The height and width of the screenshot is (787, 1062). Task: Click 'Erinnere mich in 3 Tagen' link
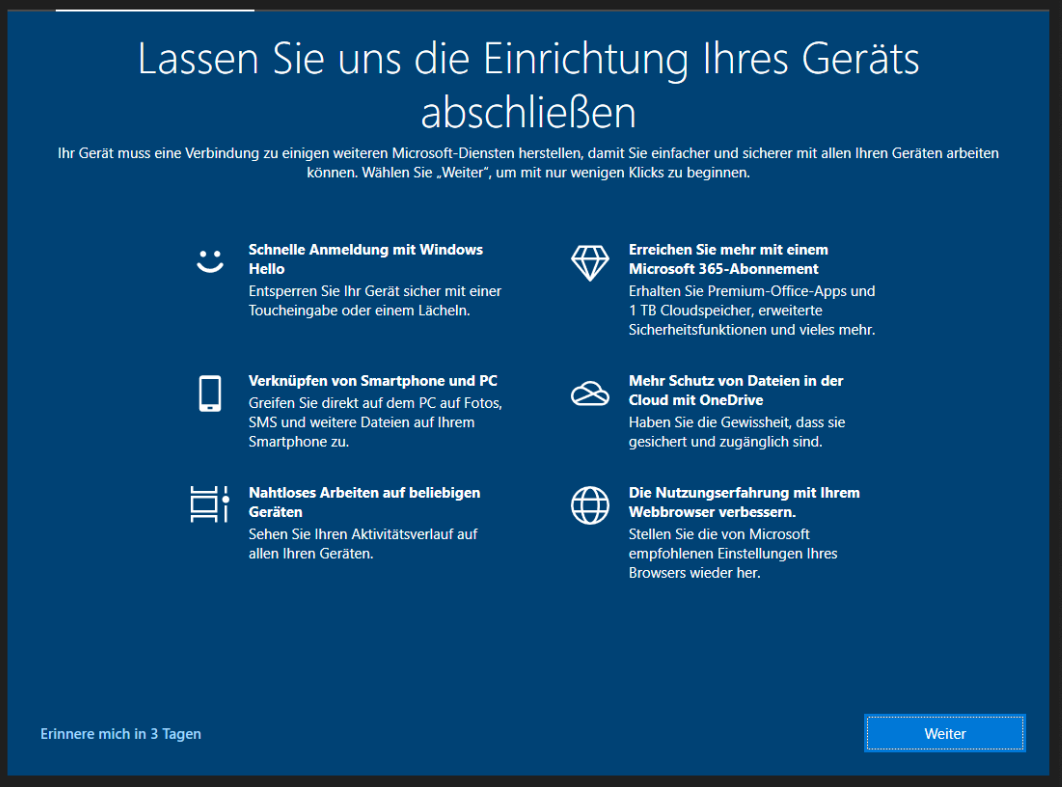(121, 733)
